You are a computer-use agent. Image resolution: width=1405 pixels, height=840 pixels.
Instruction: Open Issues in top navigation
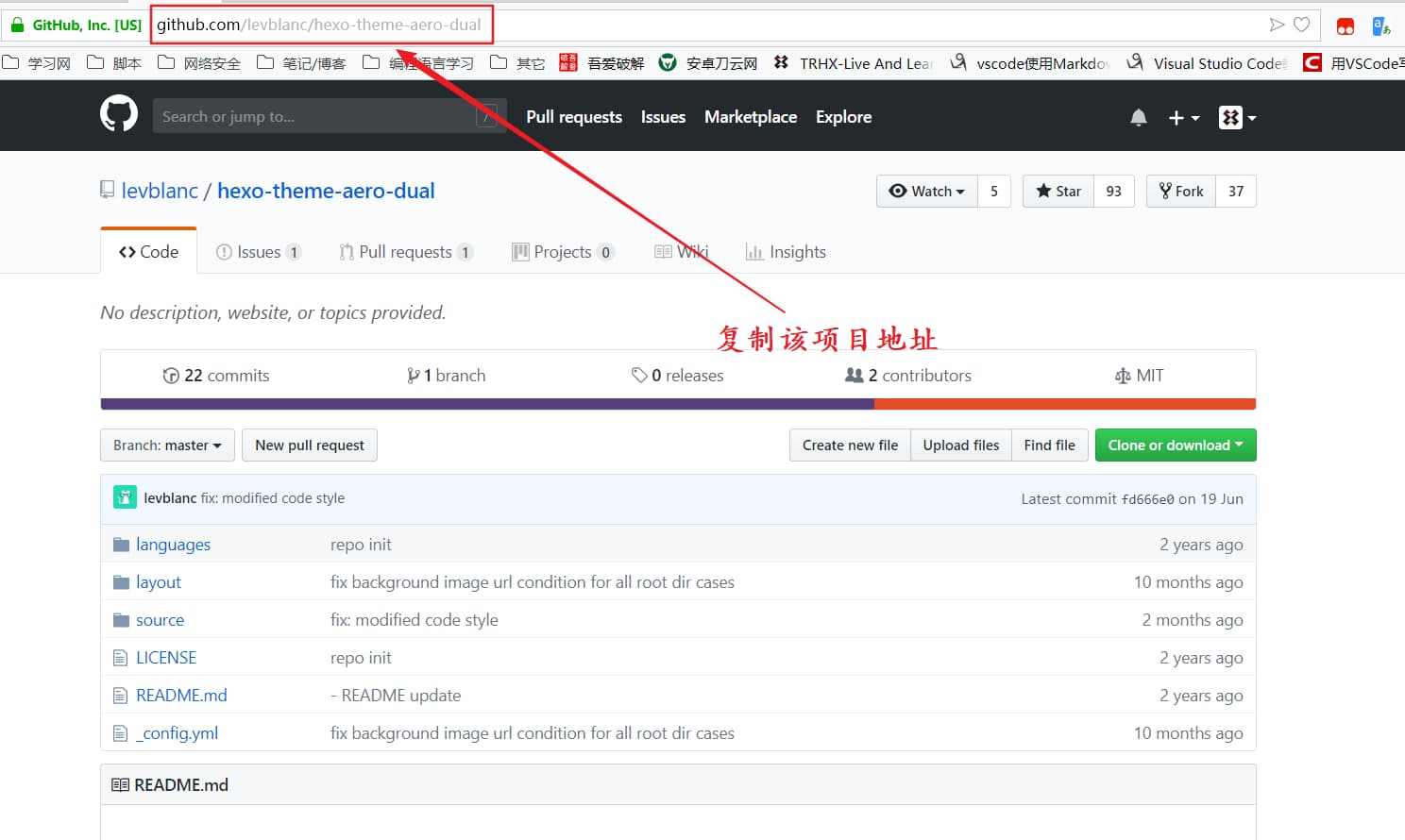pos(663,117)
